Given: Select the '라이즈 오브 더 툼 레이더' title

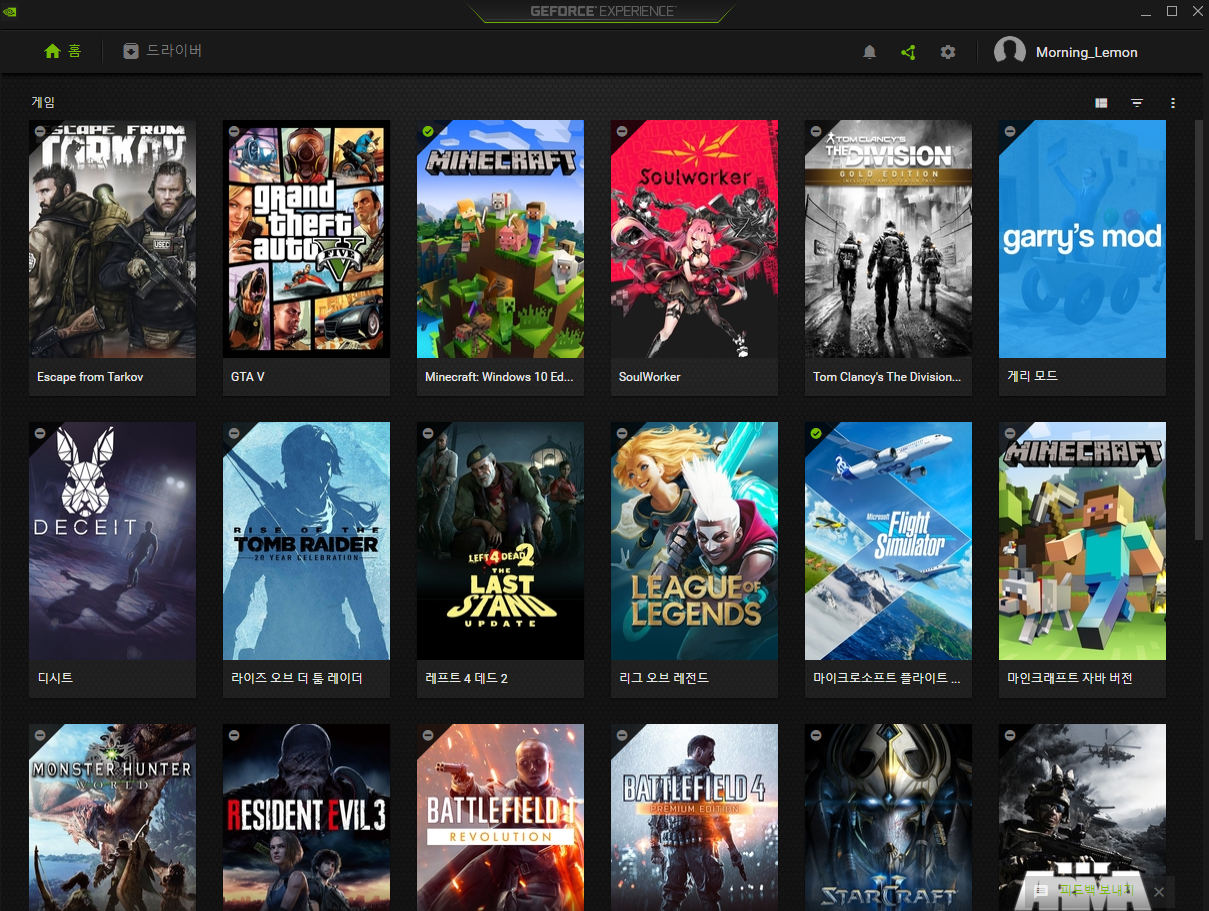Looking at the screenshot, I should click(x=296, y=678).
